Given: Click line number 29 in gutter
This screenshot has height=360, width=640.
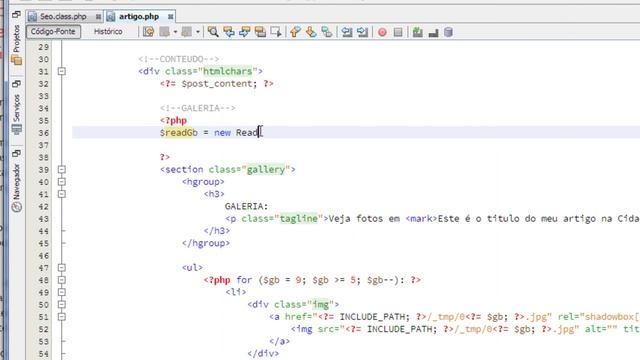Looking at the screenshot, I should tap(43, 47).
